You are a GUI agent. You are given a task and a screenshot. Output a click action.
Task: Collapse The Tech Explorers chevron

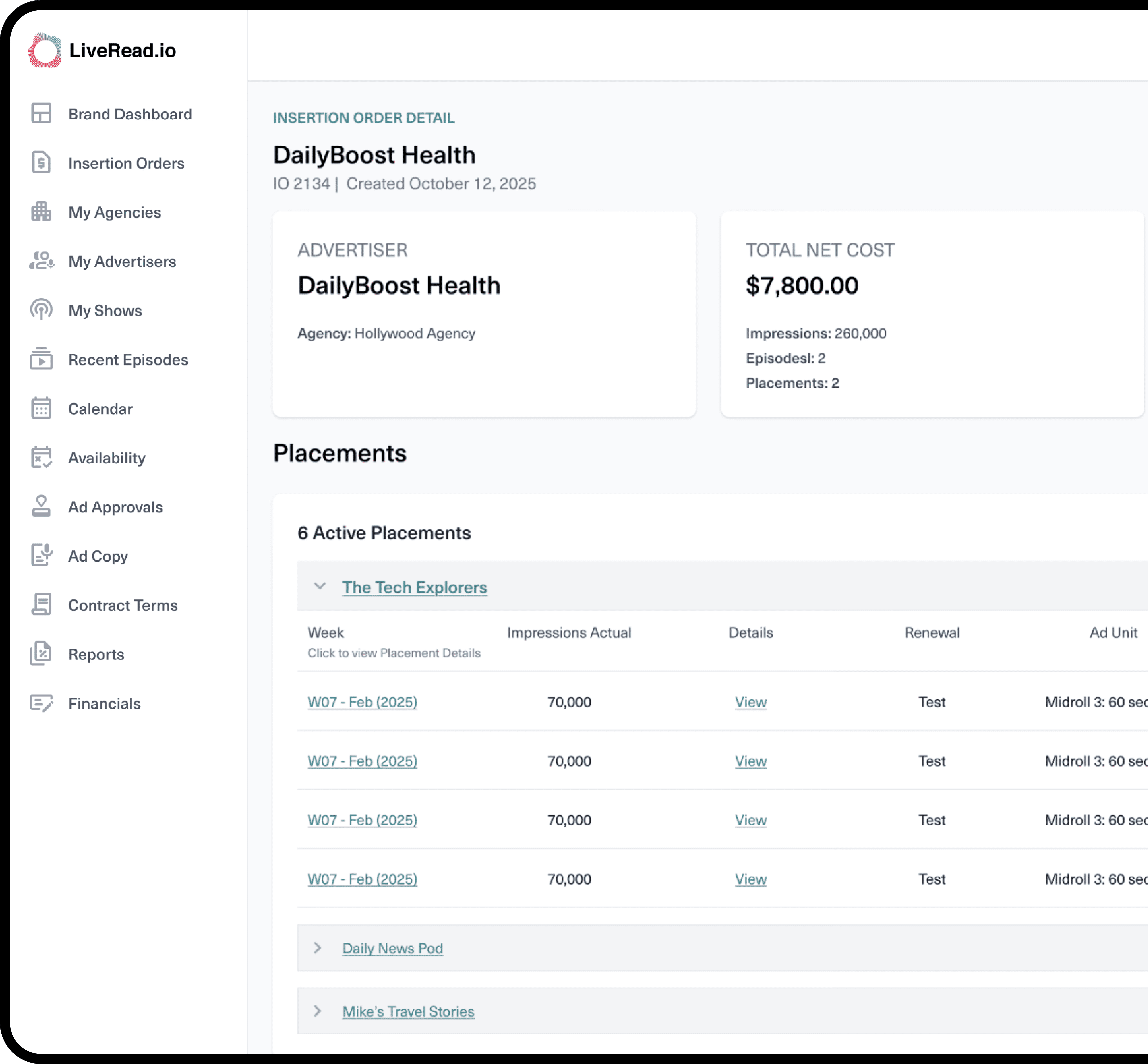(320, 586)
